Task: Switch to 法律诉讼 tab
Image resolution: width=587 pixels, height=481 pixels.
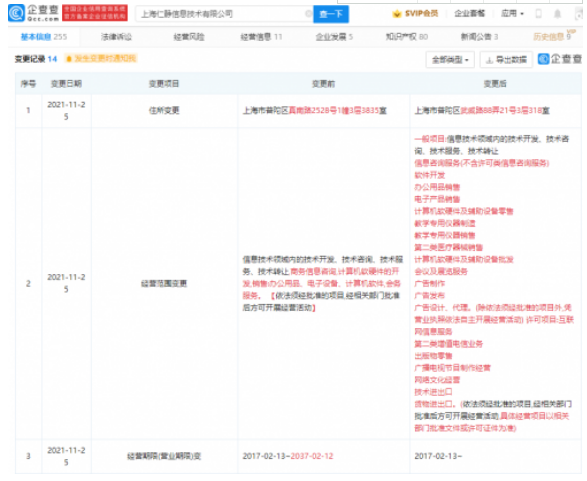Action: point(116,37)
